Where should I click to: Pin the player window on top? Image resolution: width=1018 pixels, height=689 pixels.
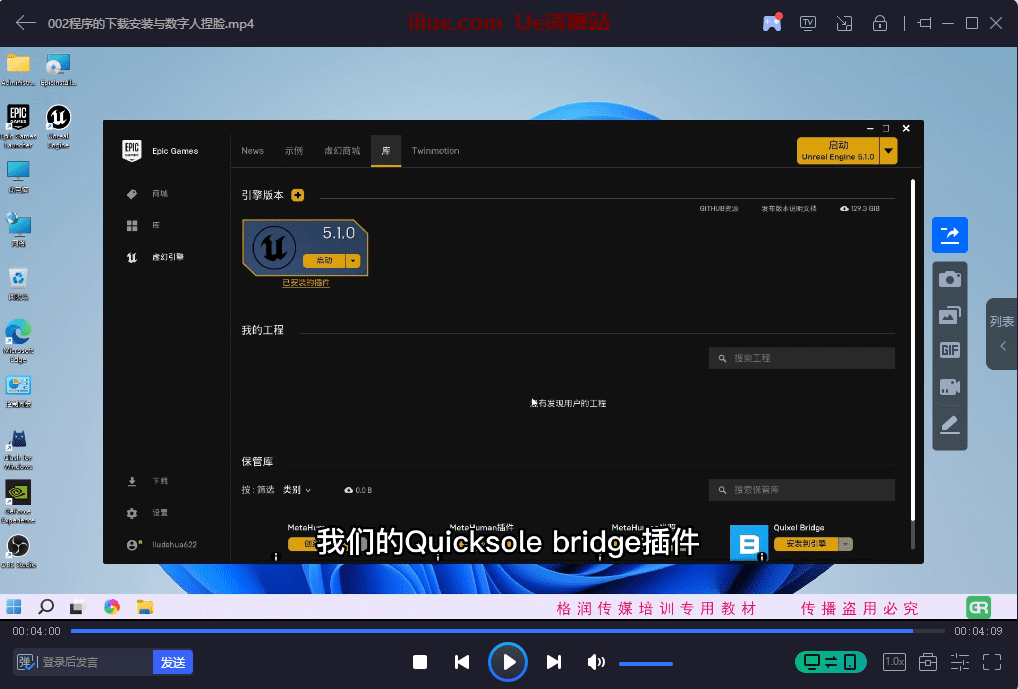click(x=924, y=23)
